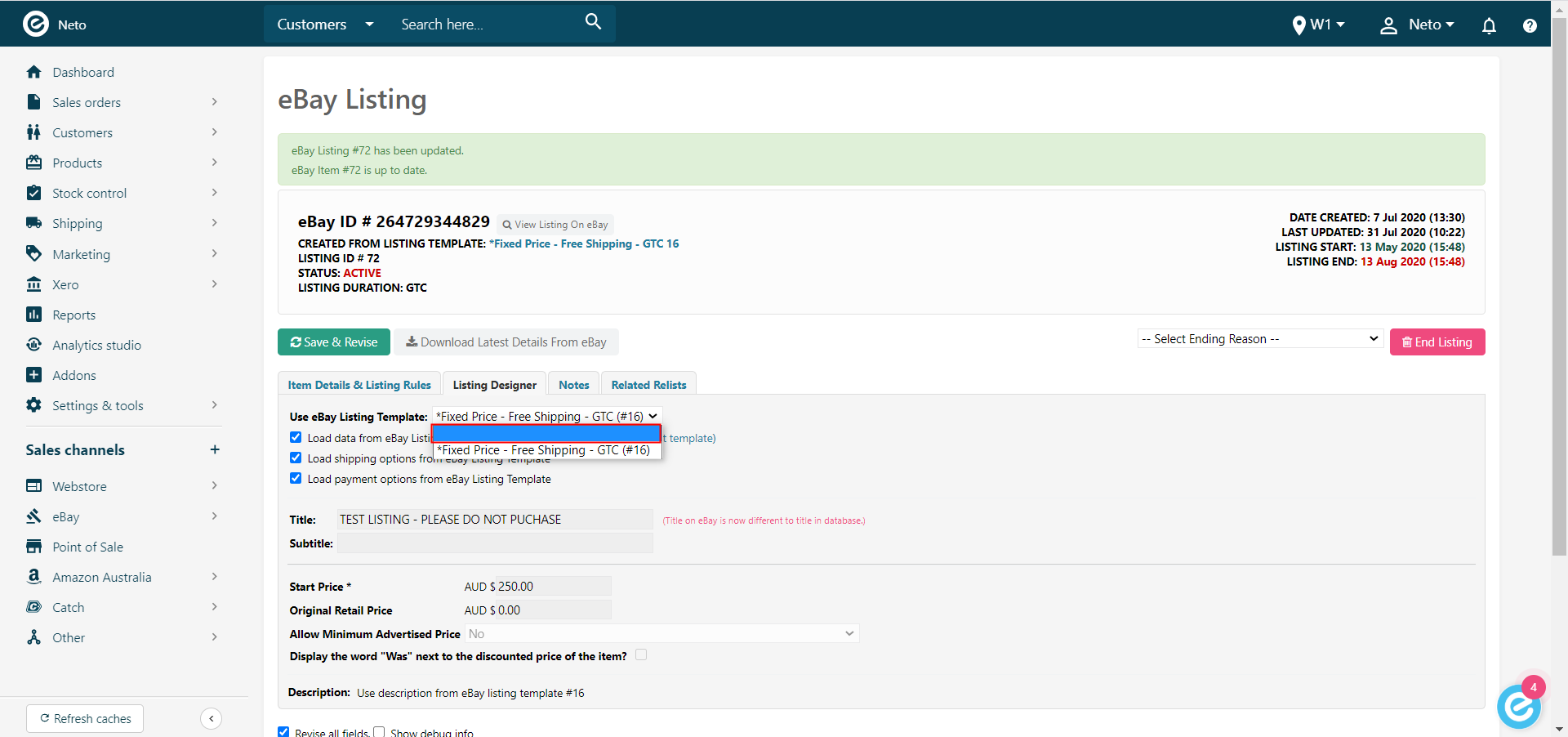Viewport: 1568px width, 737px height.
Task: Toggle Revise all fields checkbox
Action: coord(283,732)
